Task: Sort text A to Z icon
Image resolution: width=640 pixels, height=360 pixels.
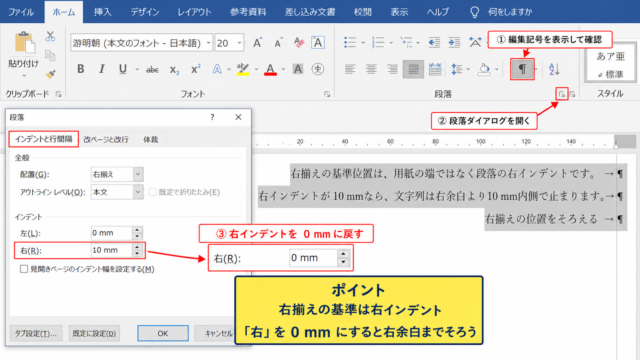Action: pyautogui.click(x=554, y=69)
